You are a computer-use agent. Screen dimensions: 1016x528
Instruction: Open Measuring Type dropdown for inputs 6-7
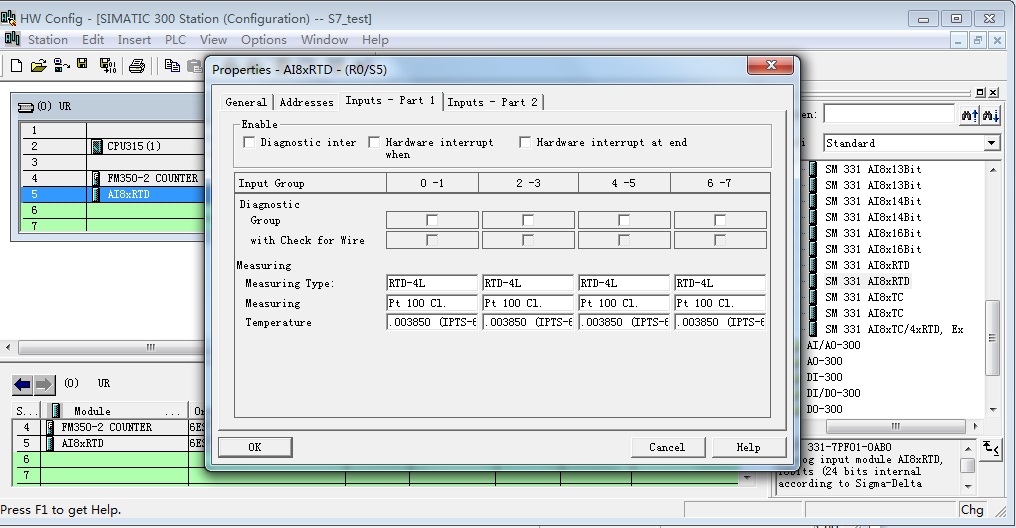click(720, 283)
